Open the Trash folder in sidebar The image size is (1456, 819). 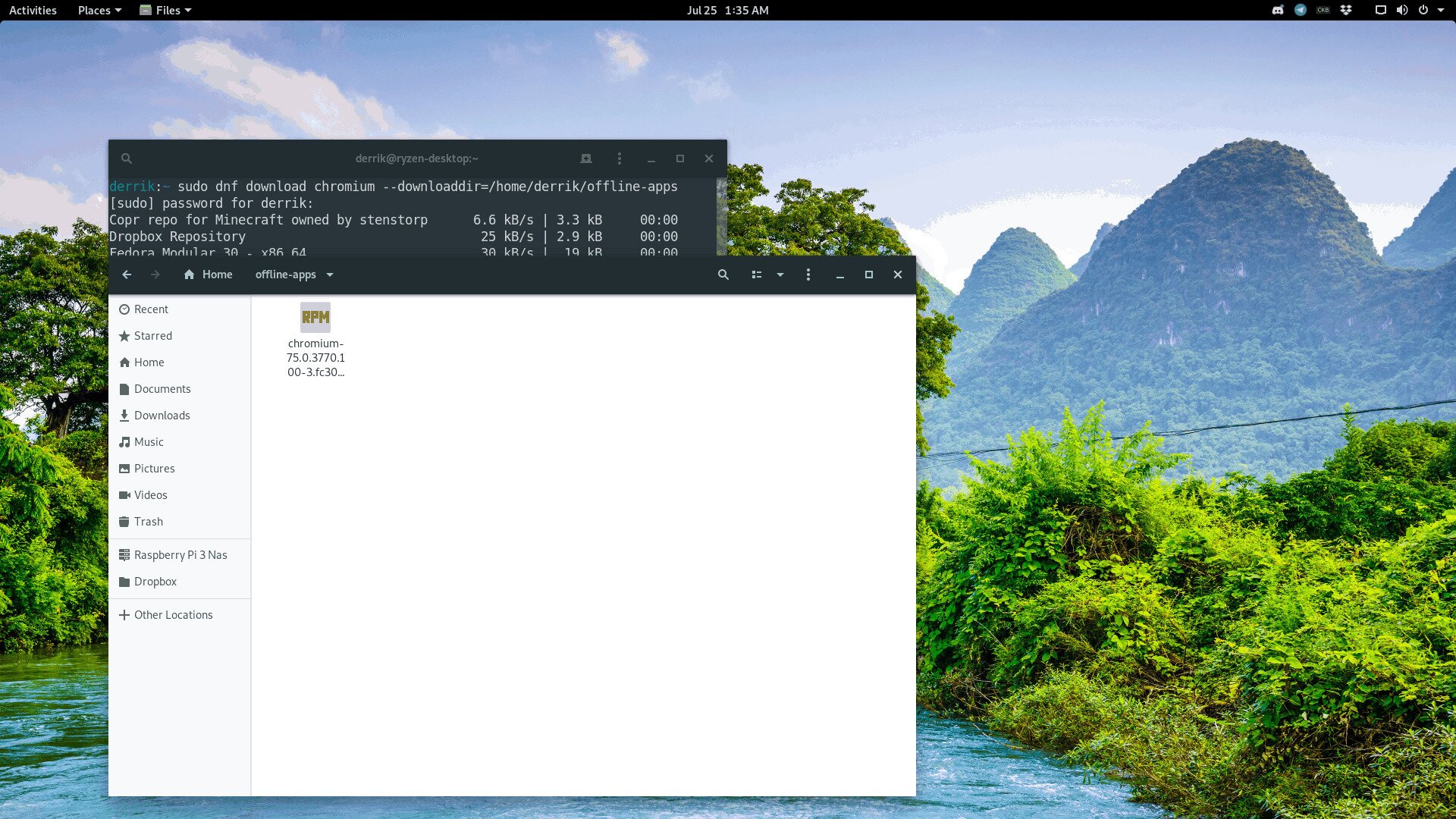tap(148, 522)
